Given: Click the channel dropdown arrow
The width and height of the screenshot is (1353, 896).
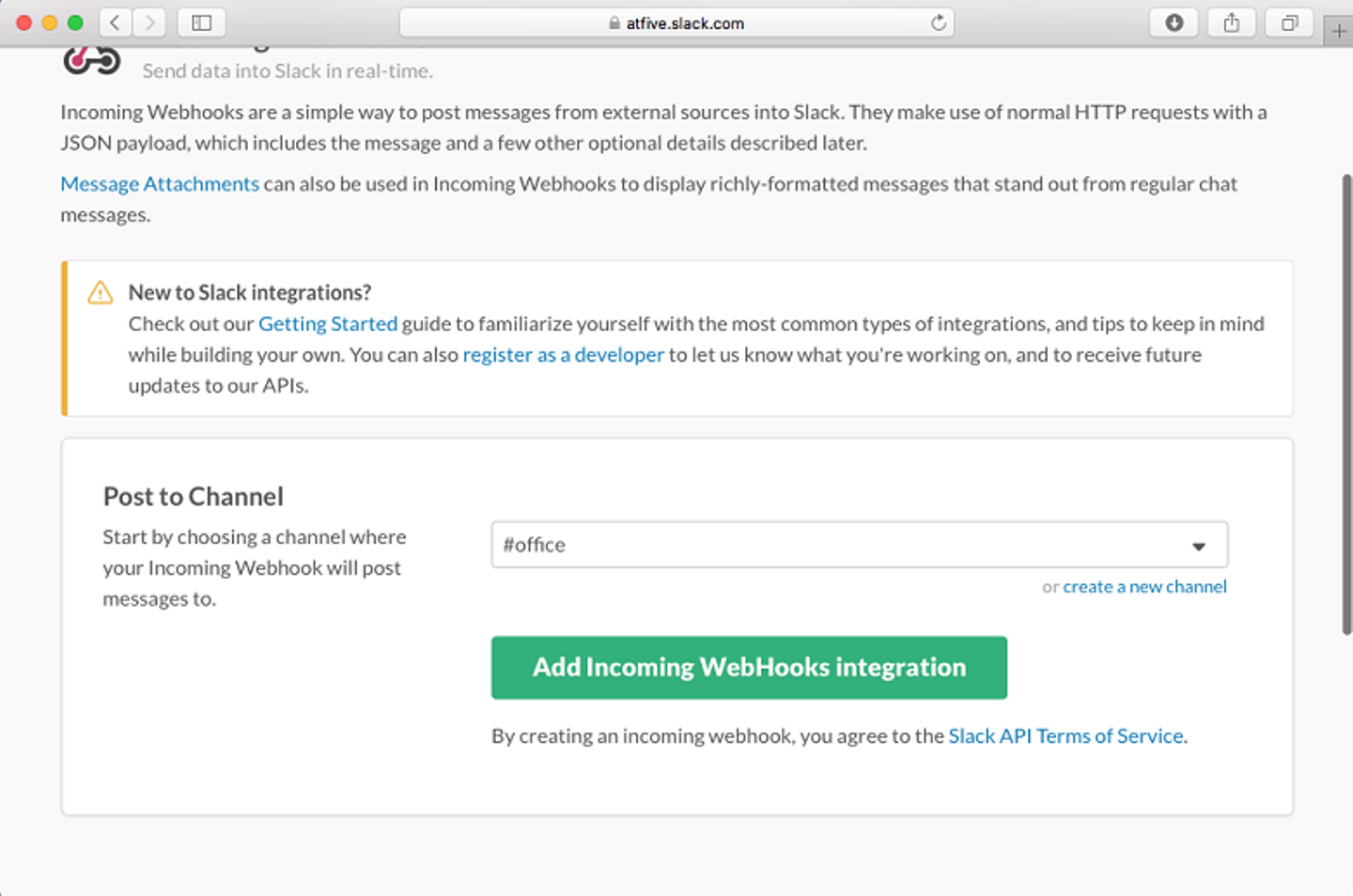Looking at the screenshot, I should [1198, 546].
